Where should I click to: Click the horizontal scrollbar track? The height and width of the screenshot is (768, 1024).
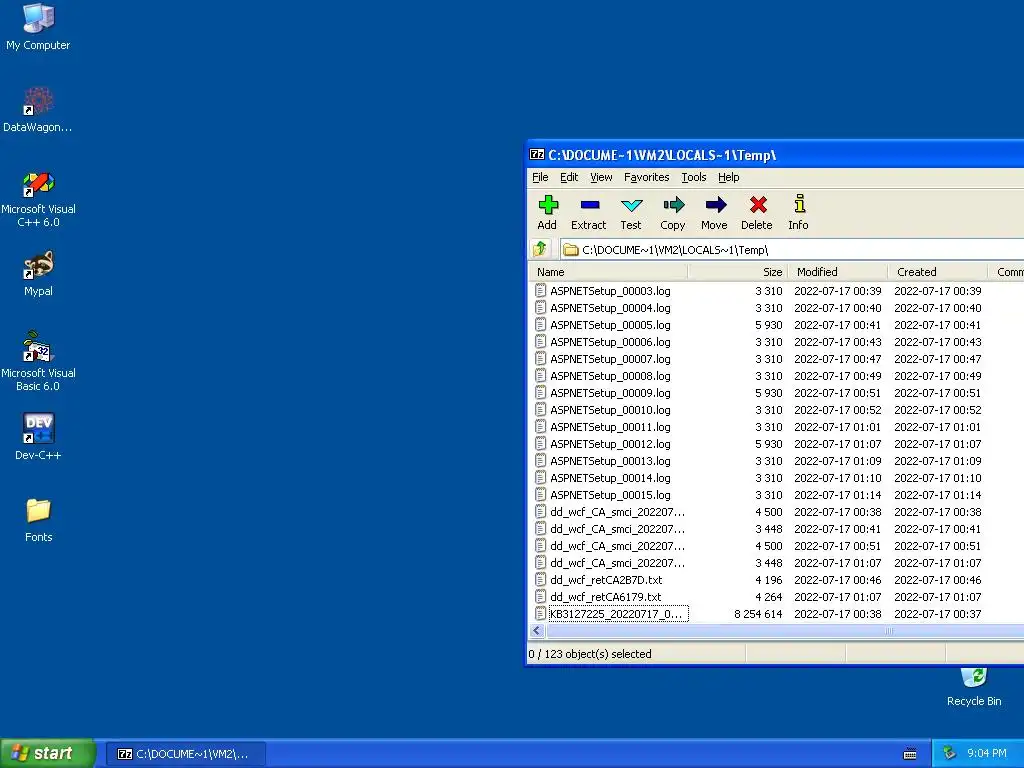pos(784,630)
